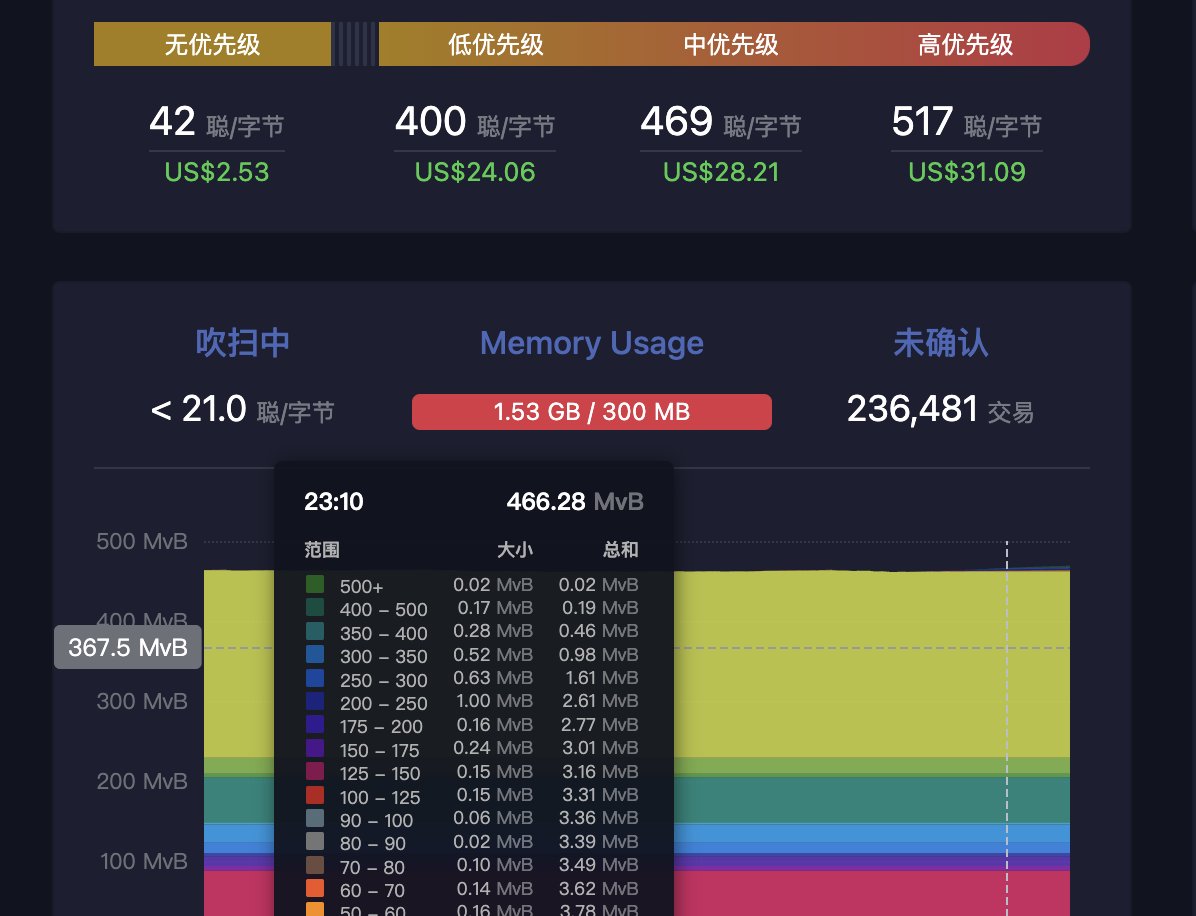Click the 1.53 GB / 300 MB memory bar
Viewport: 1196px width, 916px height.
click(x=592, y=412)
